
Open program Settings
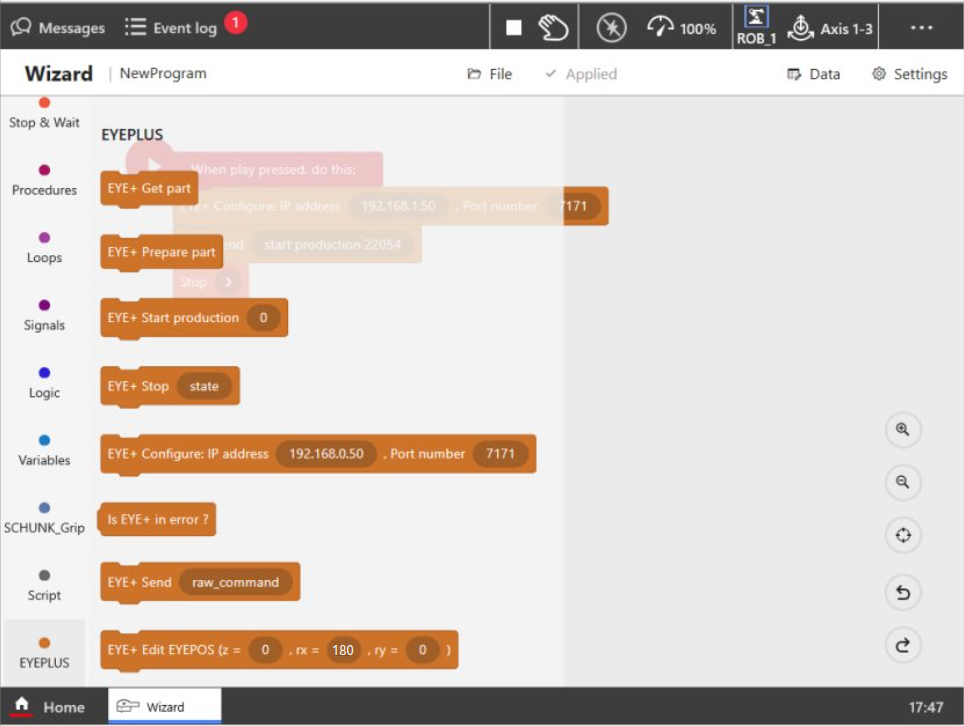point(908,73)
